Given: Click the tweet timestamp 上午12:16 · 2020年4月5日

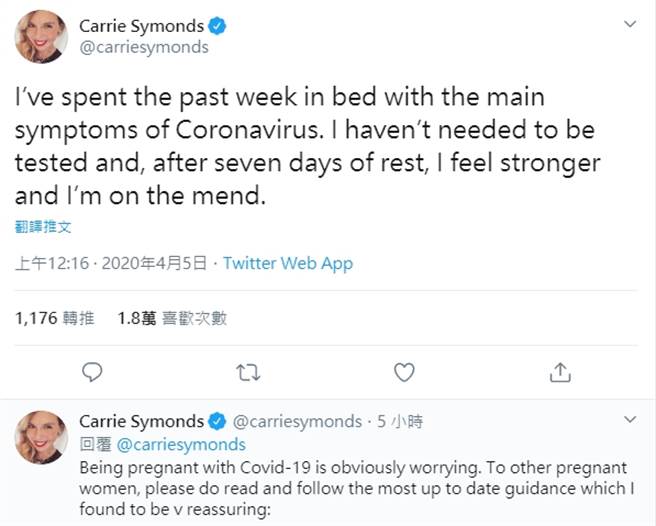Looking at the screenshot, I should [111, 264].
